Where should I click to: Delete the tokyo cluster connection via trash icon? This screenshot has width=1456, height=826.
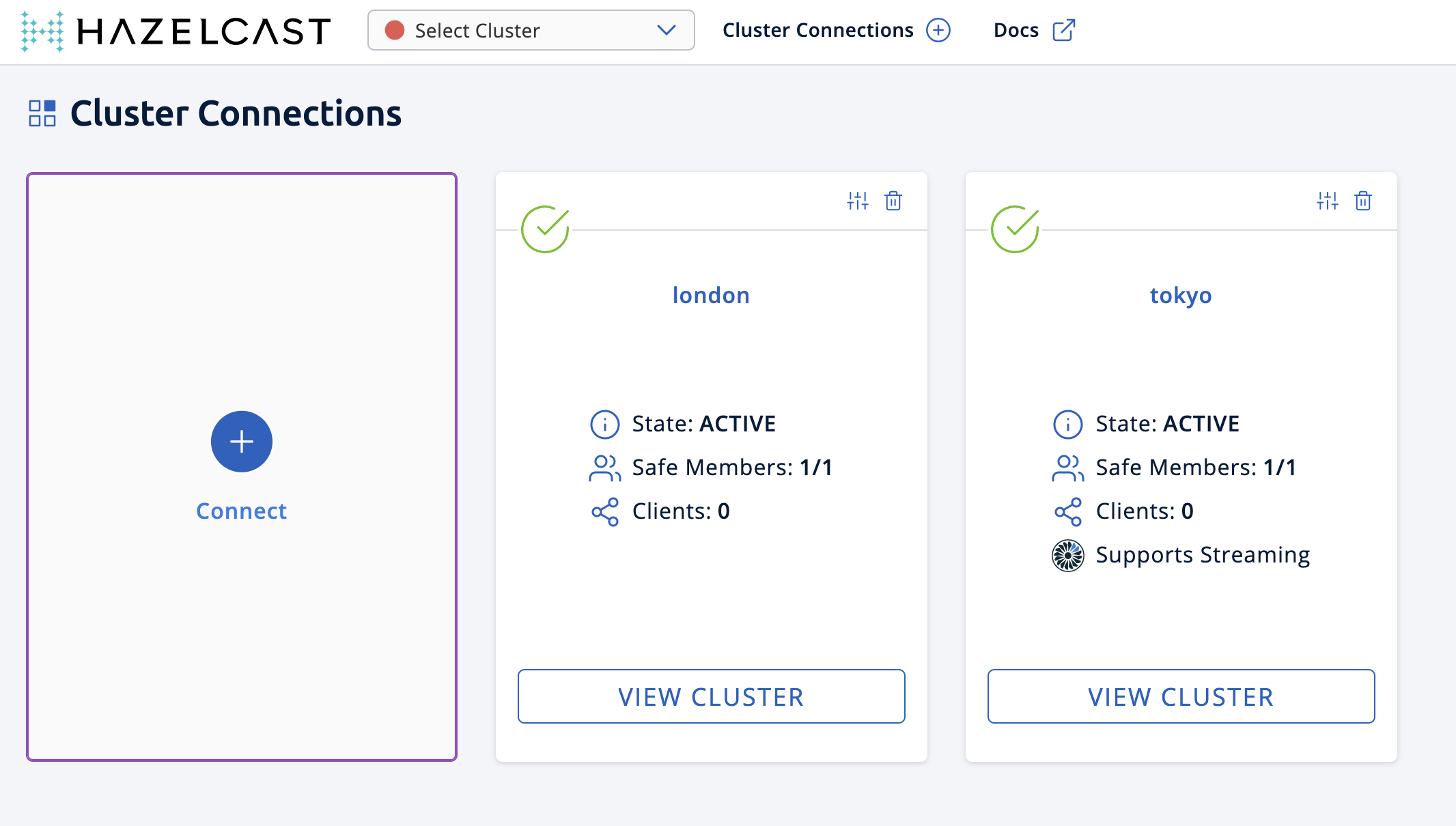(1363, 201)
